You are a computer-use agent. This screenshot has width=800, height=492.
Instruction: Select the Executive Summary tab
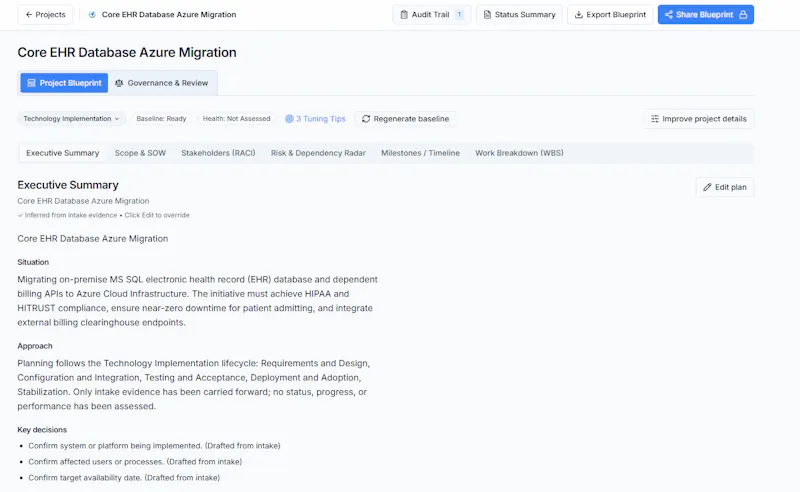coord(63,153)
